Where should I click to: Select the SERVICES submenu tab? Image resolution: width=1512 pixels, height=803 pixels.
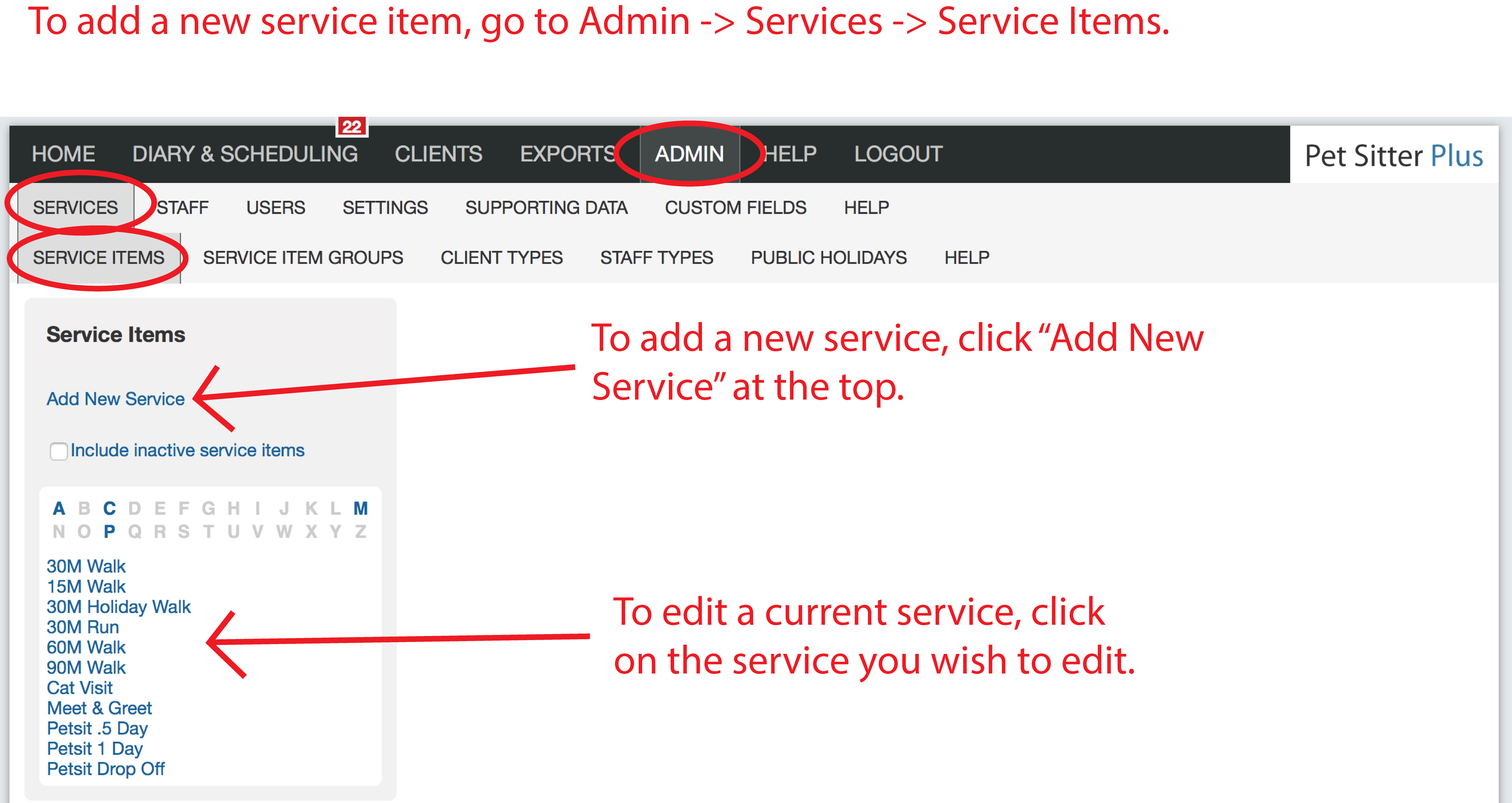[76, 208]
